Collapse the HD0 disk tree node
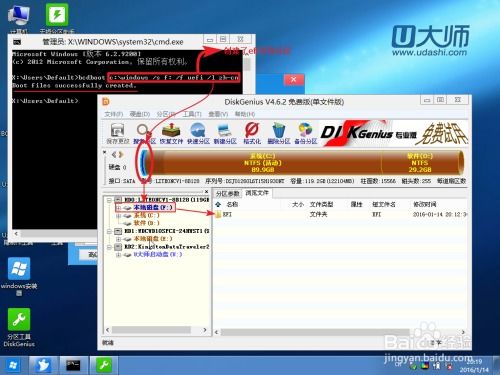 click(x=109, y=200)
